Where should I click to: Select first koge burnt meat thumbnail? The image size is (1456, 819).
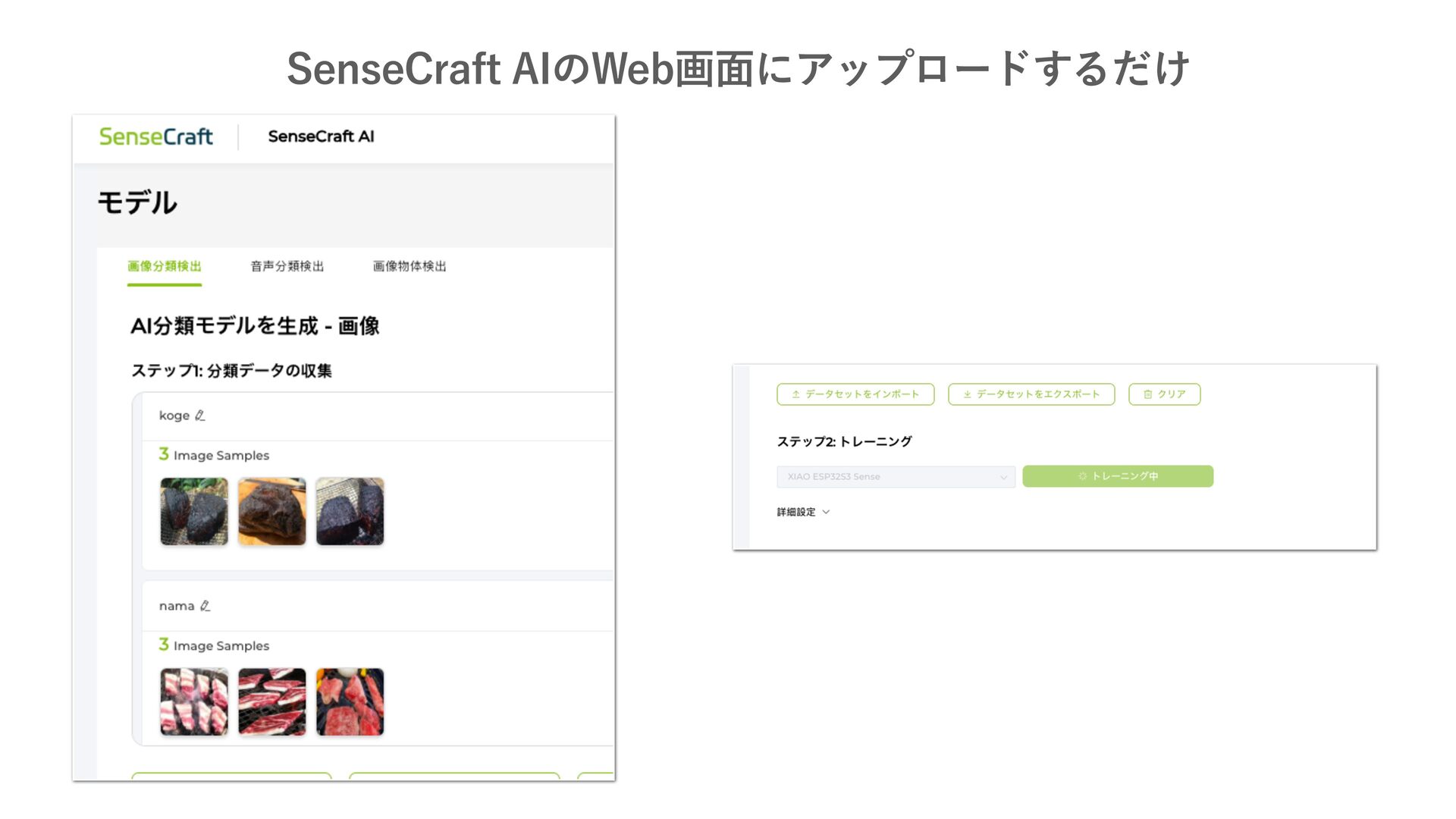(194, 511)
